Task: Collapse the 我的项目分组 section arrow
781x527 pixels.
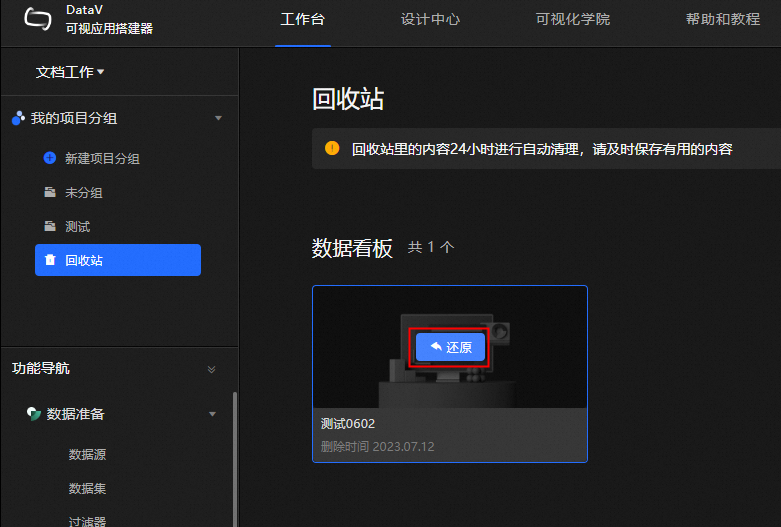Action: (218, 118)
